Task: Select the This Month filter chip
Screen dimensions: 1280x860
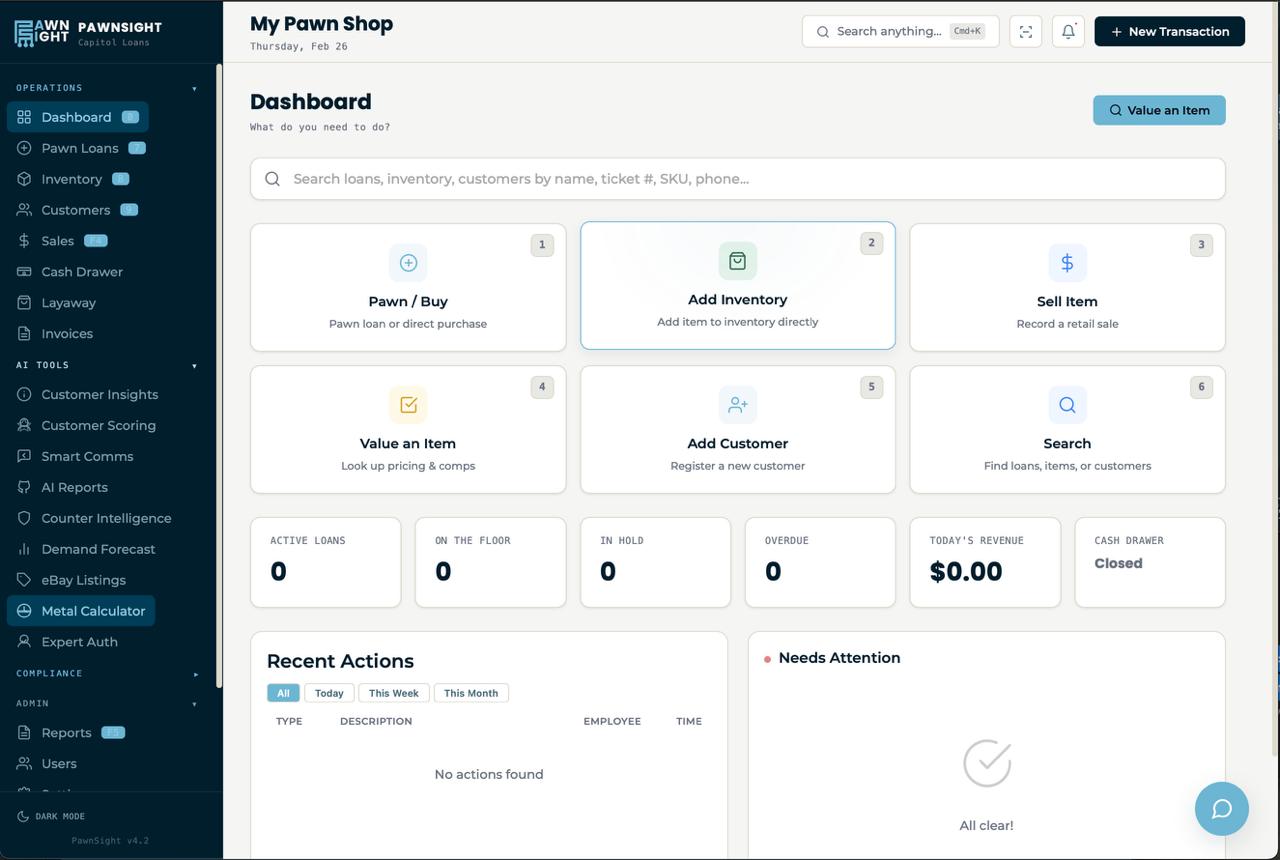Action: tap(470, 692)
